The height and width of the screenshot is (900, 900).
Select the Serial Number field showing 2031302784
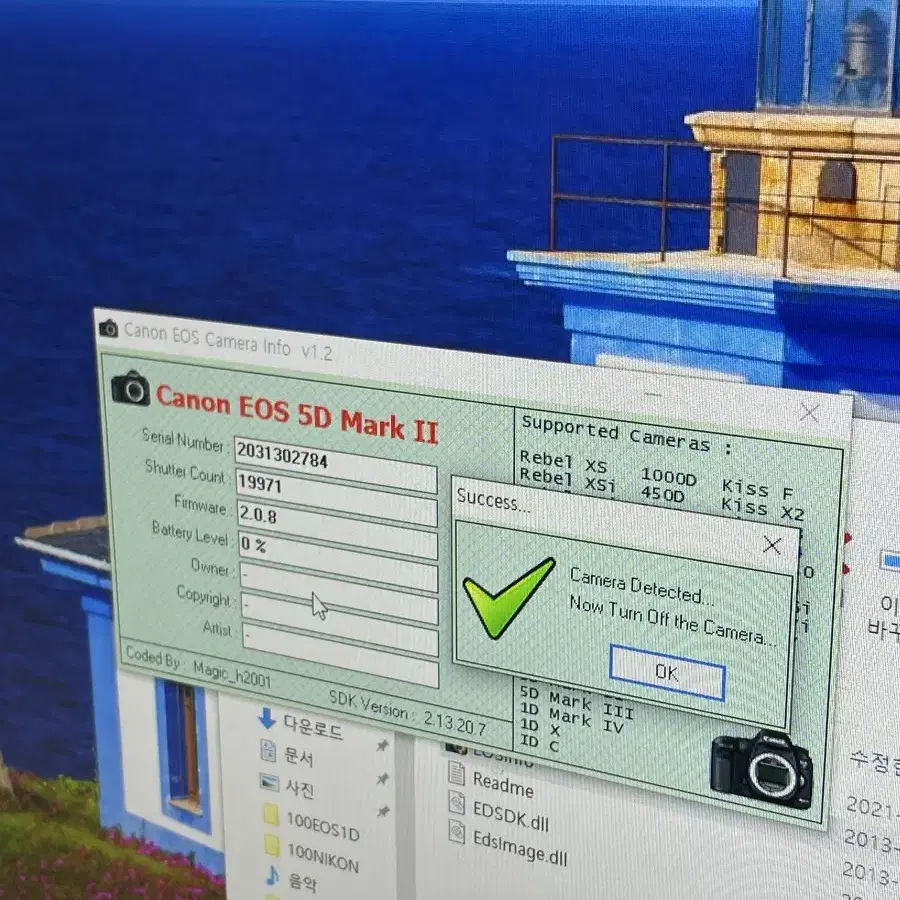point(335,463)
